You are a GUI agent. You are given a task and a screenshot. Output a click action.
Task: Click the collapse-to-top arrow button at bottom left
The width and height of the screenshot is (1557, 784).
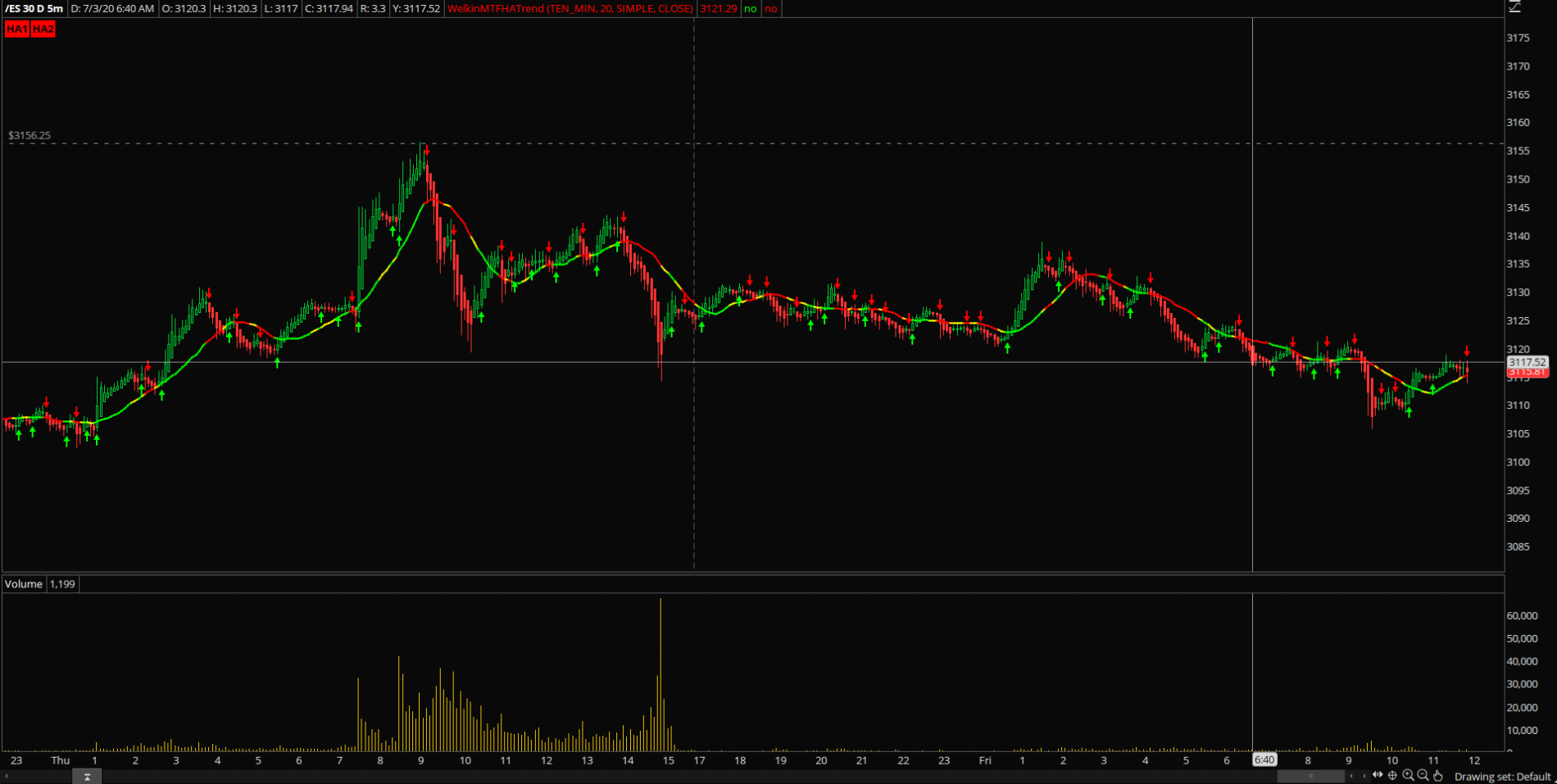[87, 777]
